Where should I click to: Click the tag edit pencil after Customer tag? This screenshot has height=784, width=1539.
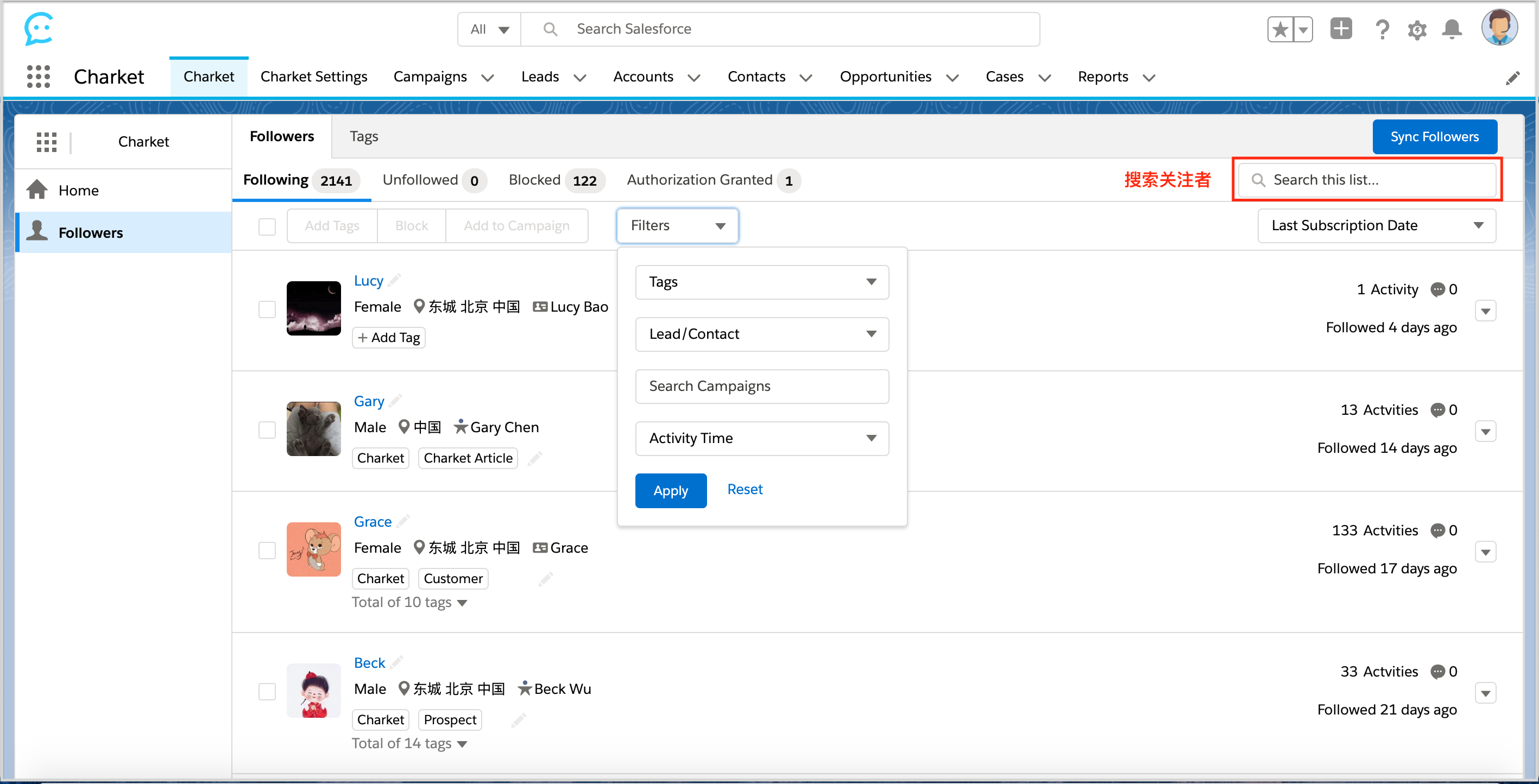click(545, 579)
